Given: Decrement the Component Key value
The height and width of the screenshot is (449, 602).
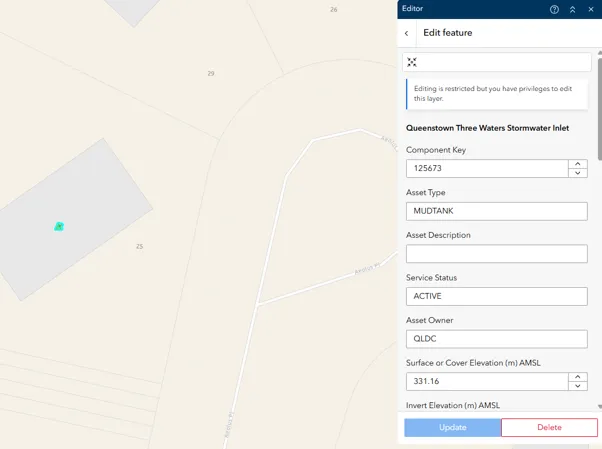Looking at the screenshot, I should (x=577, y=173).
